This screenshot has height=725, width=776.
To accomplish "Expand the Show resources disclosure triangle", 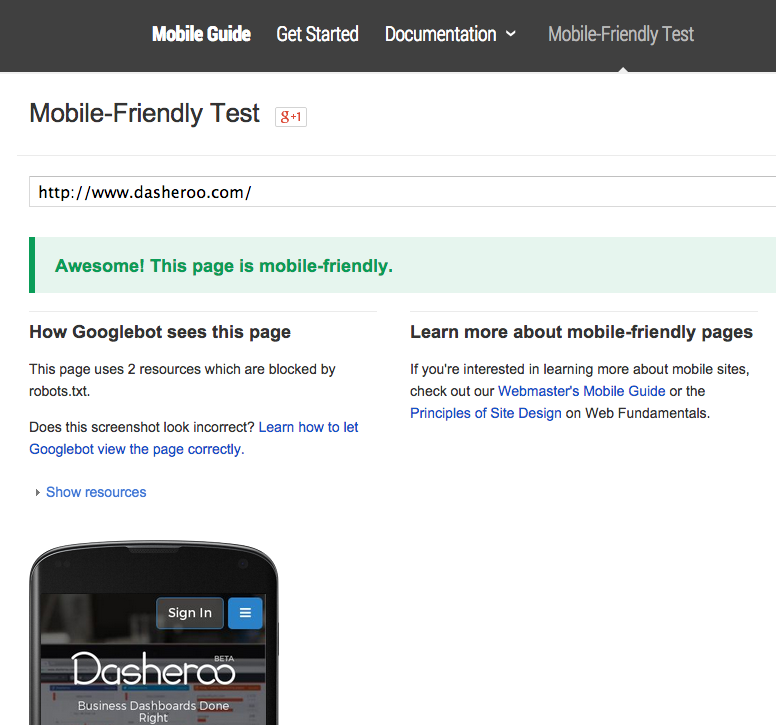I will pyautogui.click(x=38, y=493).
